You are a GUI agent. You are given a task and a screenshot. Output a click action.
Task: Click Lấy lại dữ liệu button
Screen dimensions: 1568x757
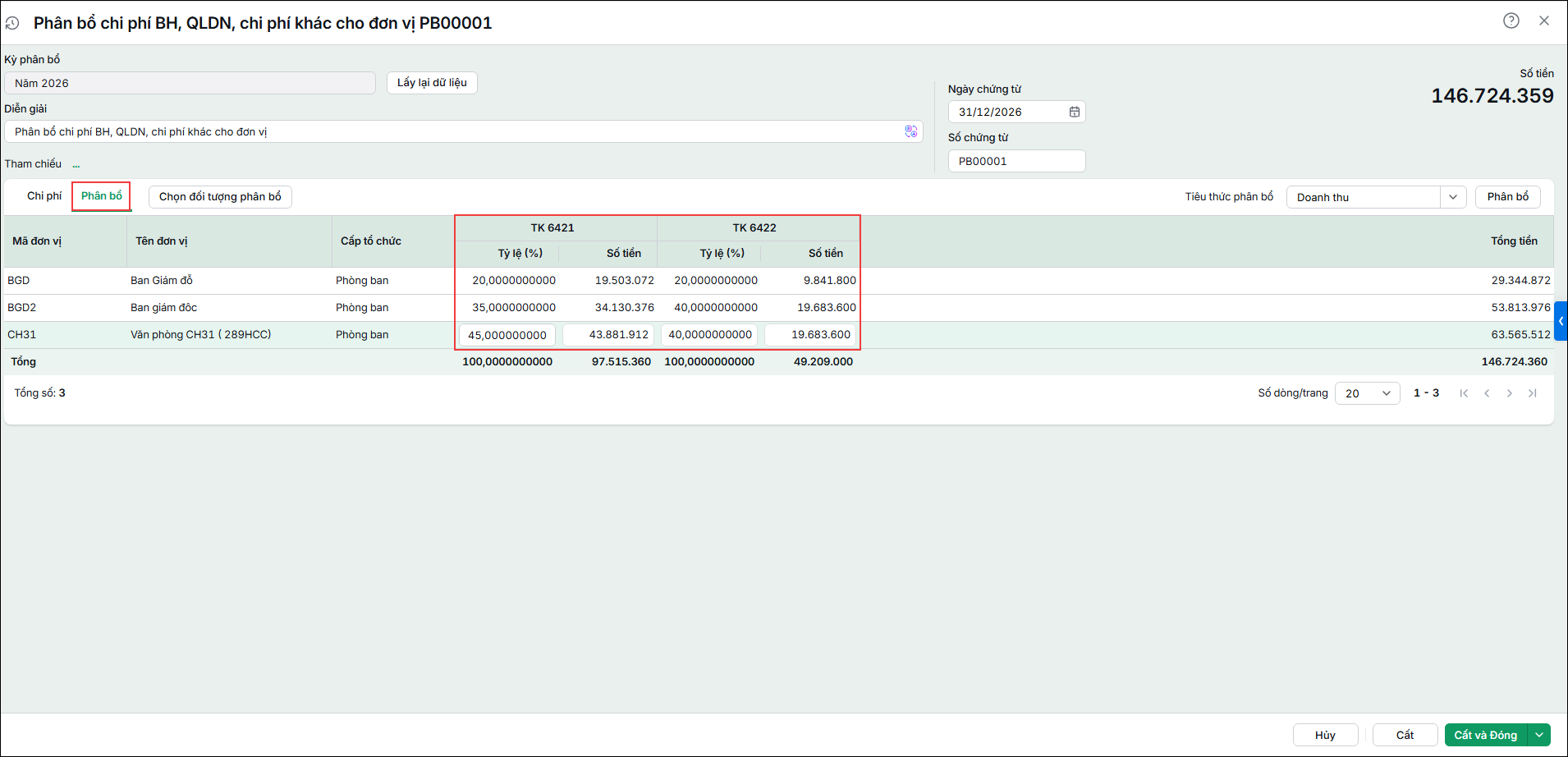point(432,83)
